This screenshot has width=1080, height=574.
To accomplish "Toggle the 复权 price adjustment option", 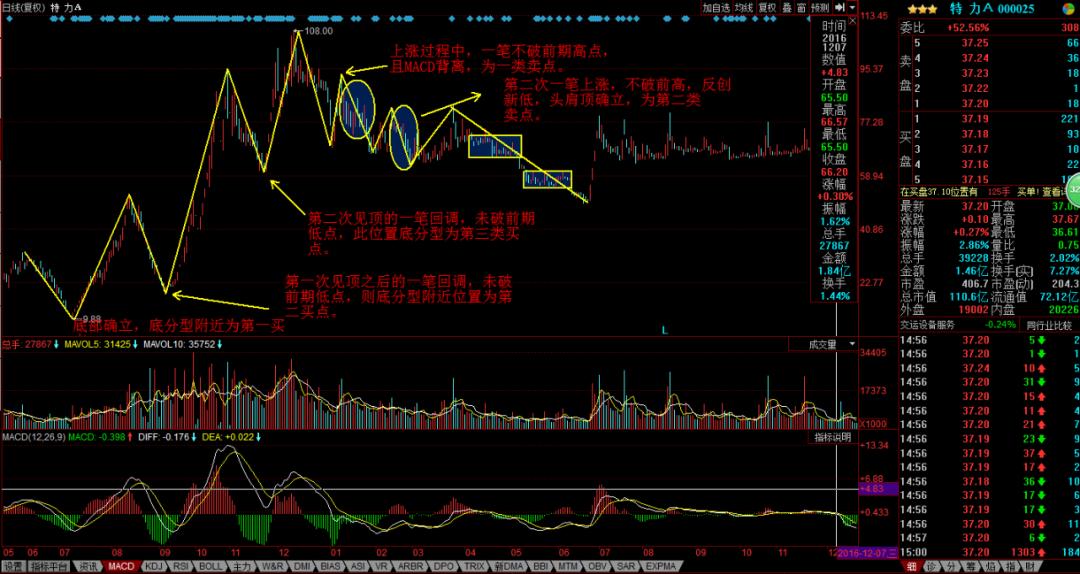I will (767, 8).
